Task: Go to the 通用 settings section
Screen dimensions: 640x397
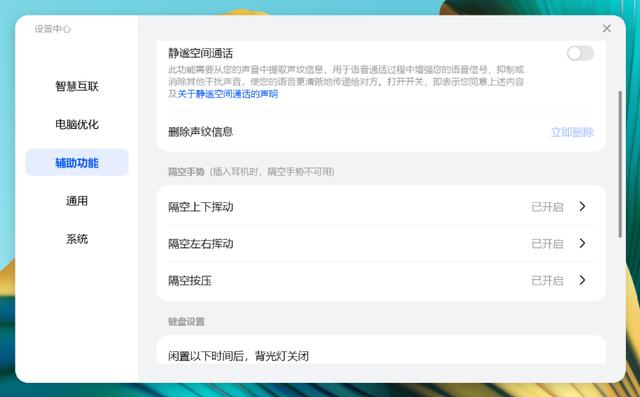Action: pos(77,201)
